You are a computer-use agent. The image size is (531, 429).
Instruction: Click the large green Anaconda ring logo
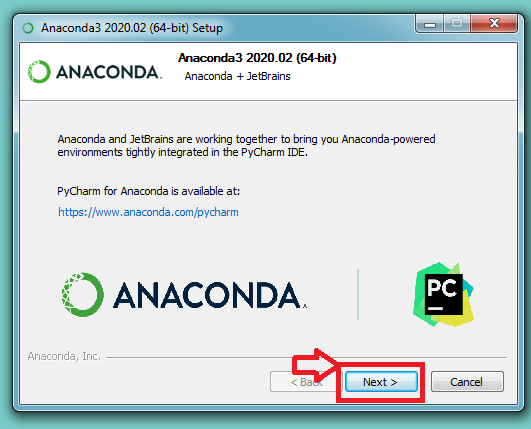(83, 295)
